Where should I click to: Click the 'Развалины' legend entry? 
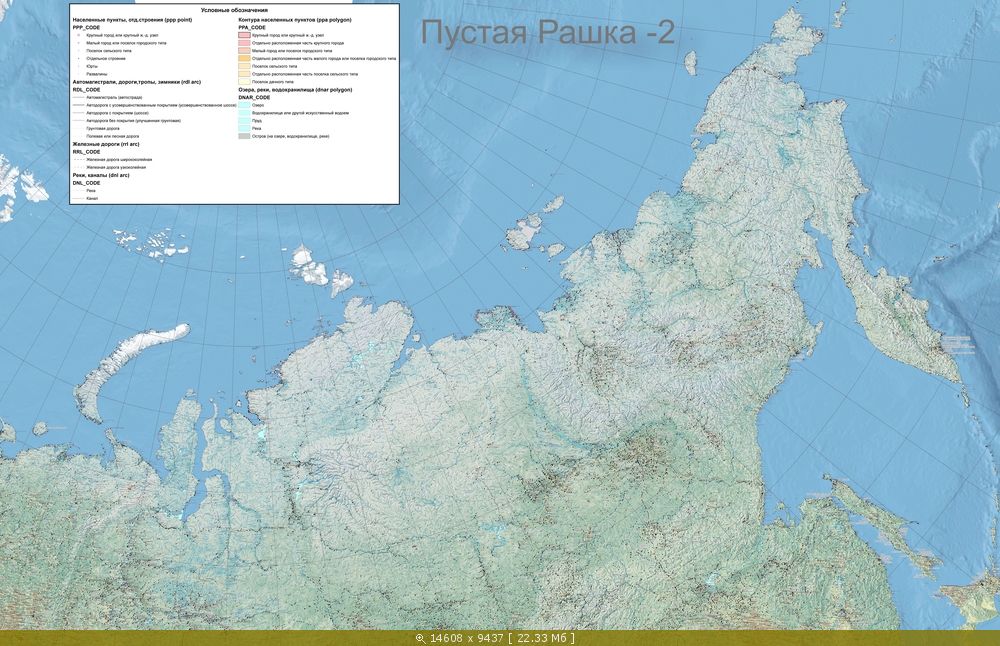click(97, 74)
